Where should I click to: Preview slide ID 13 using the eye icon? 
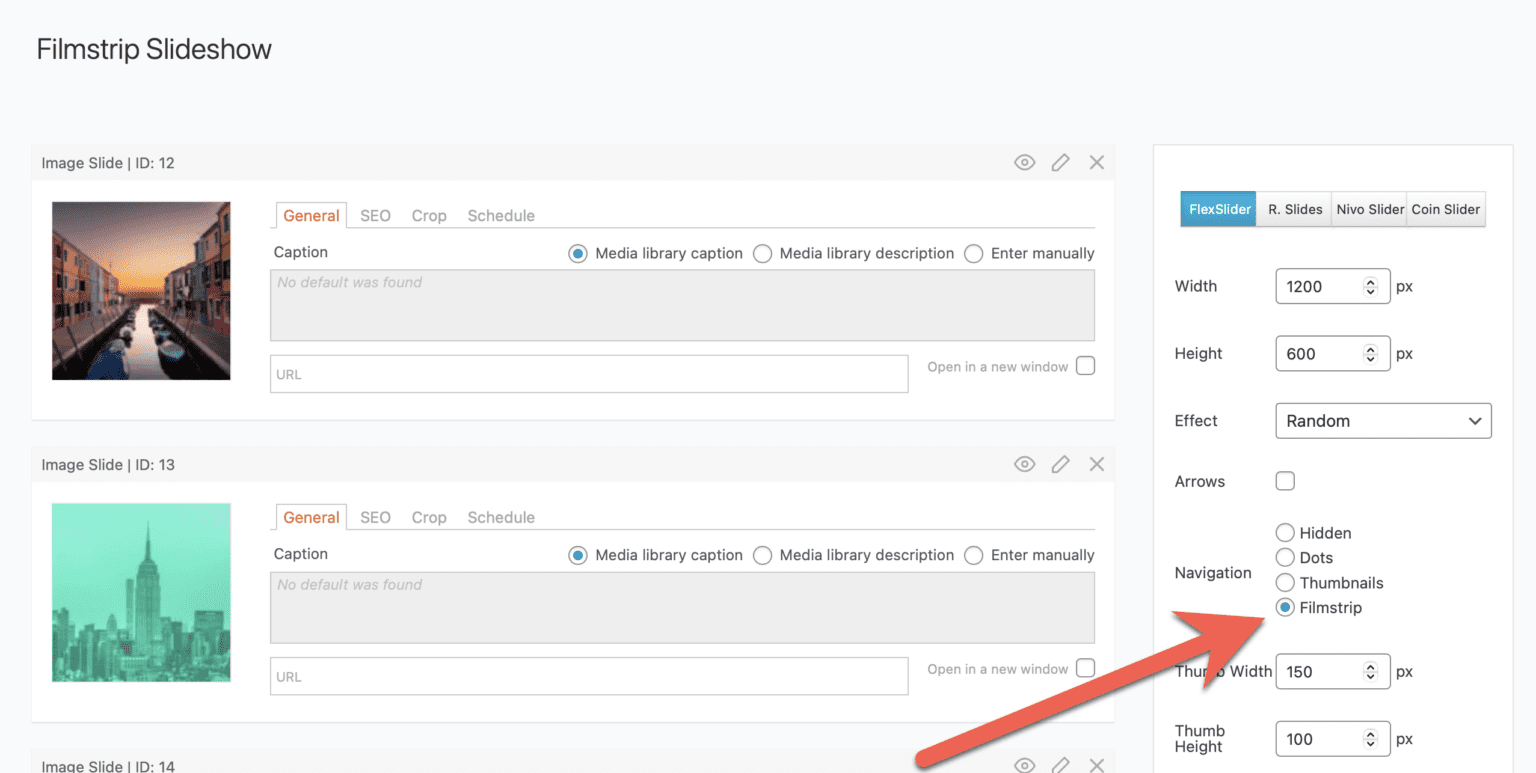point(1024,464)
